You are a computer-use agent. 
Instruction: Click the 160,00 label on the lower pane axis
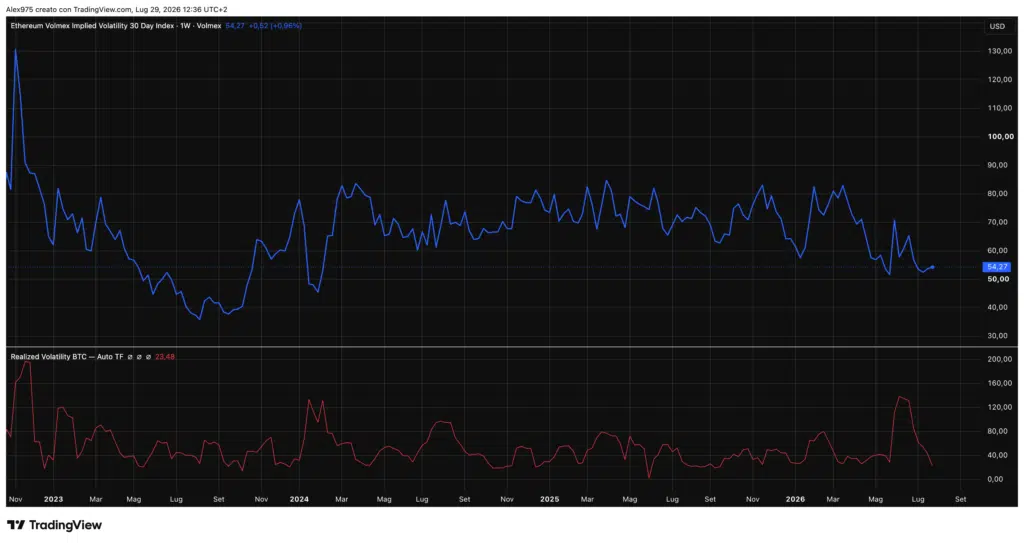coord(1000,384)
